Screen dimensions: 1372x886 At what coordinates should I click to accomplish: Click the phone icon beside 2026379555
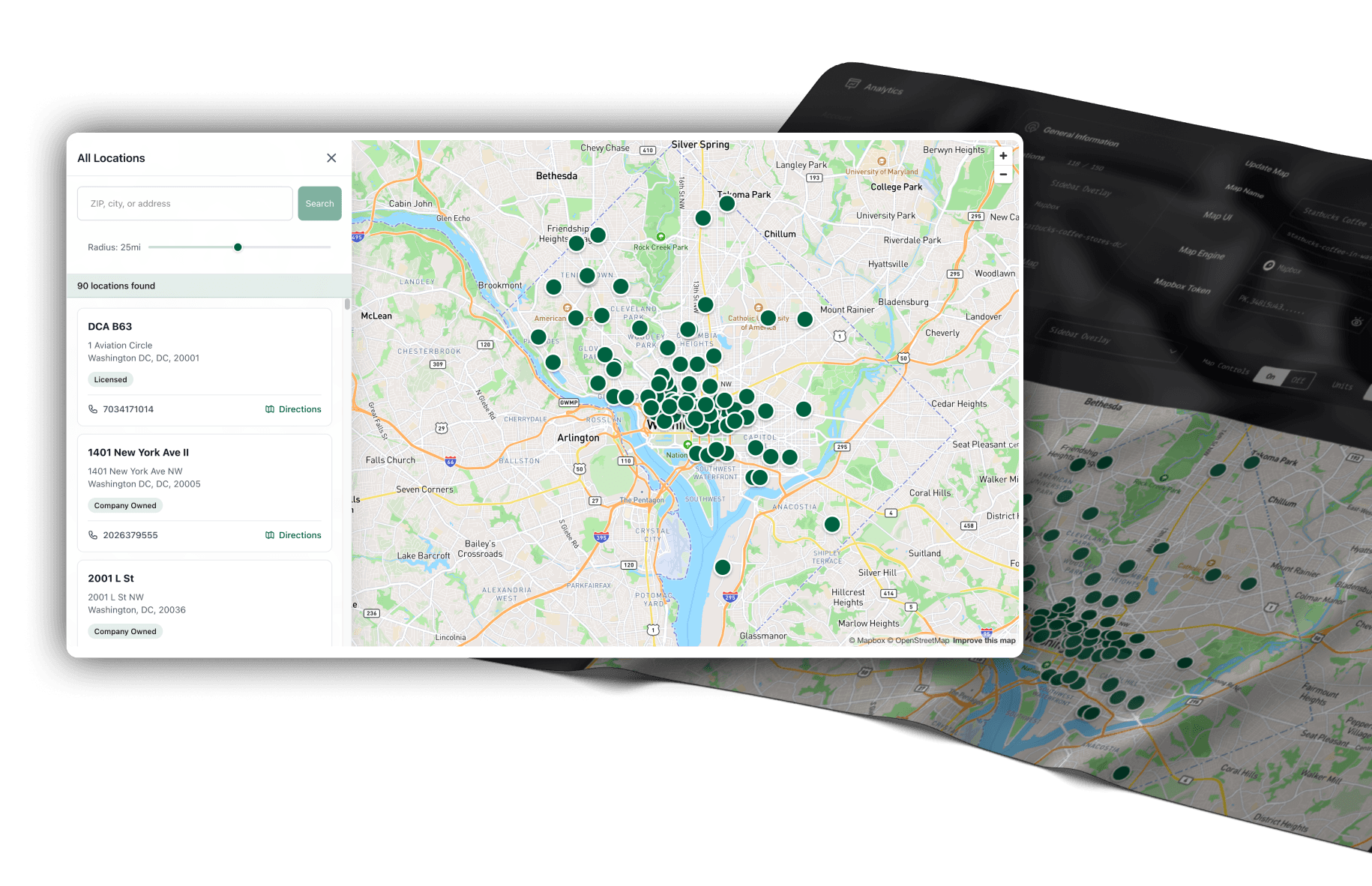coord(93,534)
